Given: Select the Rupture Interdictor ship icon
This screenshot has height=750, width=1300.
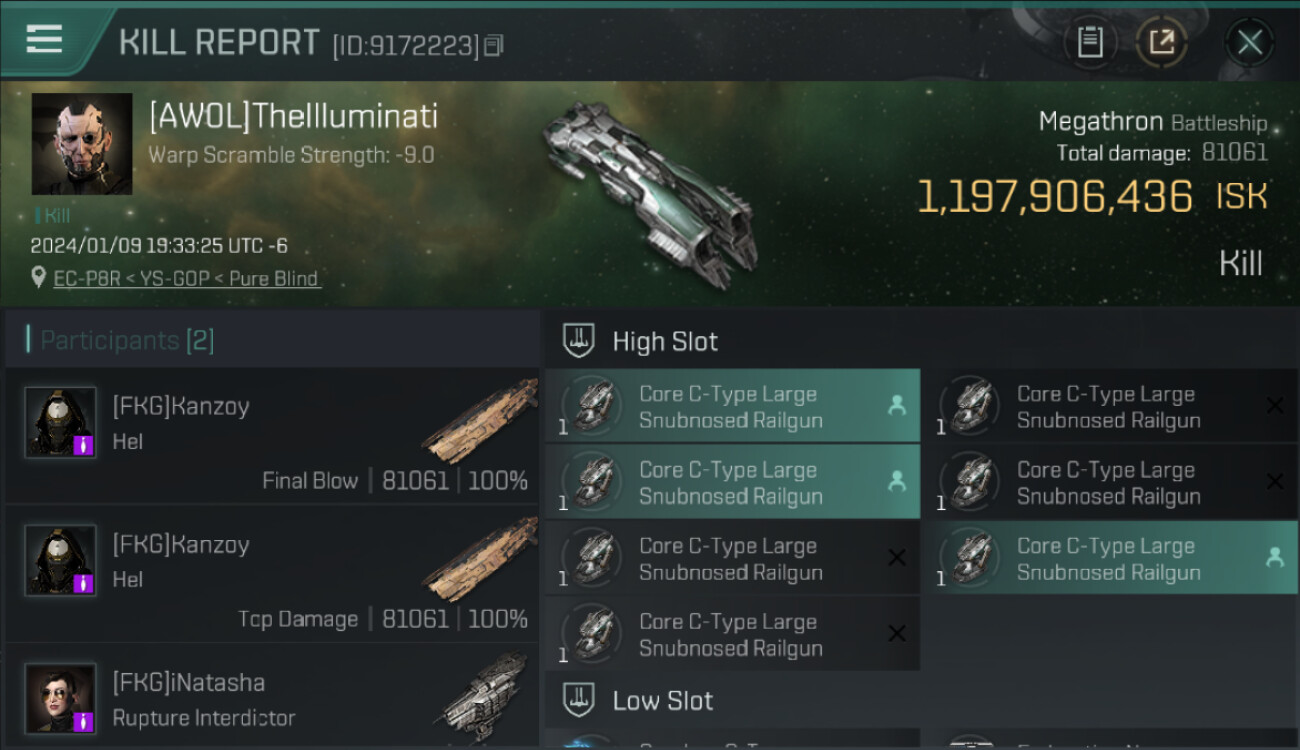Looking at the screenshot, I should pos(487,695).
